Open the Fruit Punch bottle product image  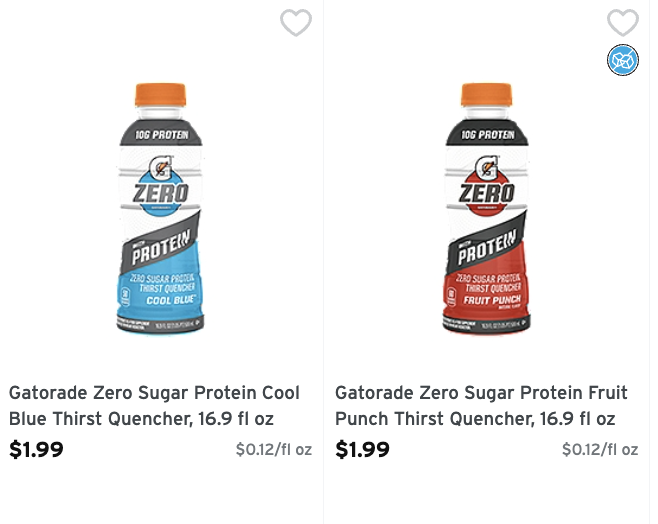click(x=487, y=210)
